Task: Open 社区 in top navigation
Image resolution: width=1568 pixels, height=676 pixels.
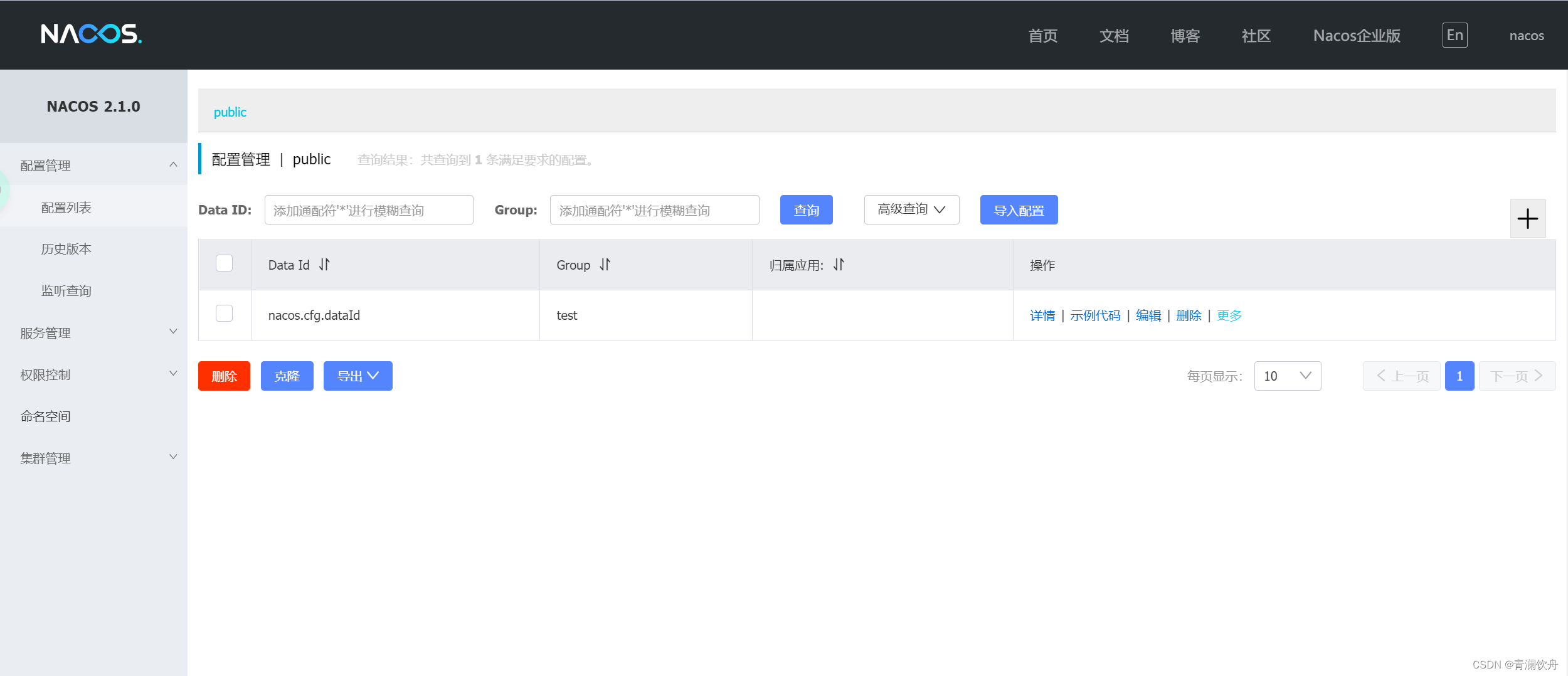Action: [1256, 36]
